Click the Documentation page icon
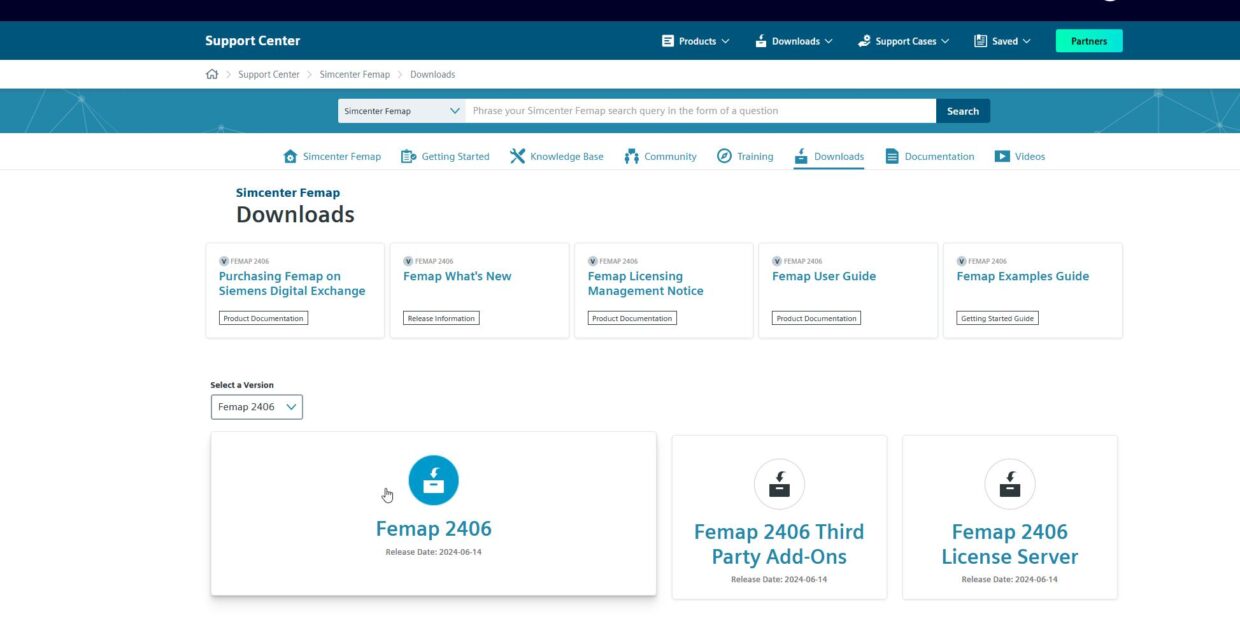Image resolution: width=1240 pixels, height=630 pixels. (892, 156)
